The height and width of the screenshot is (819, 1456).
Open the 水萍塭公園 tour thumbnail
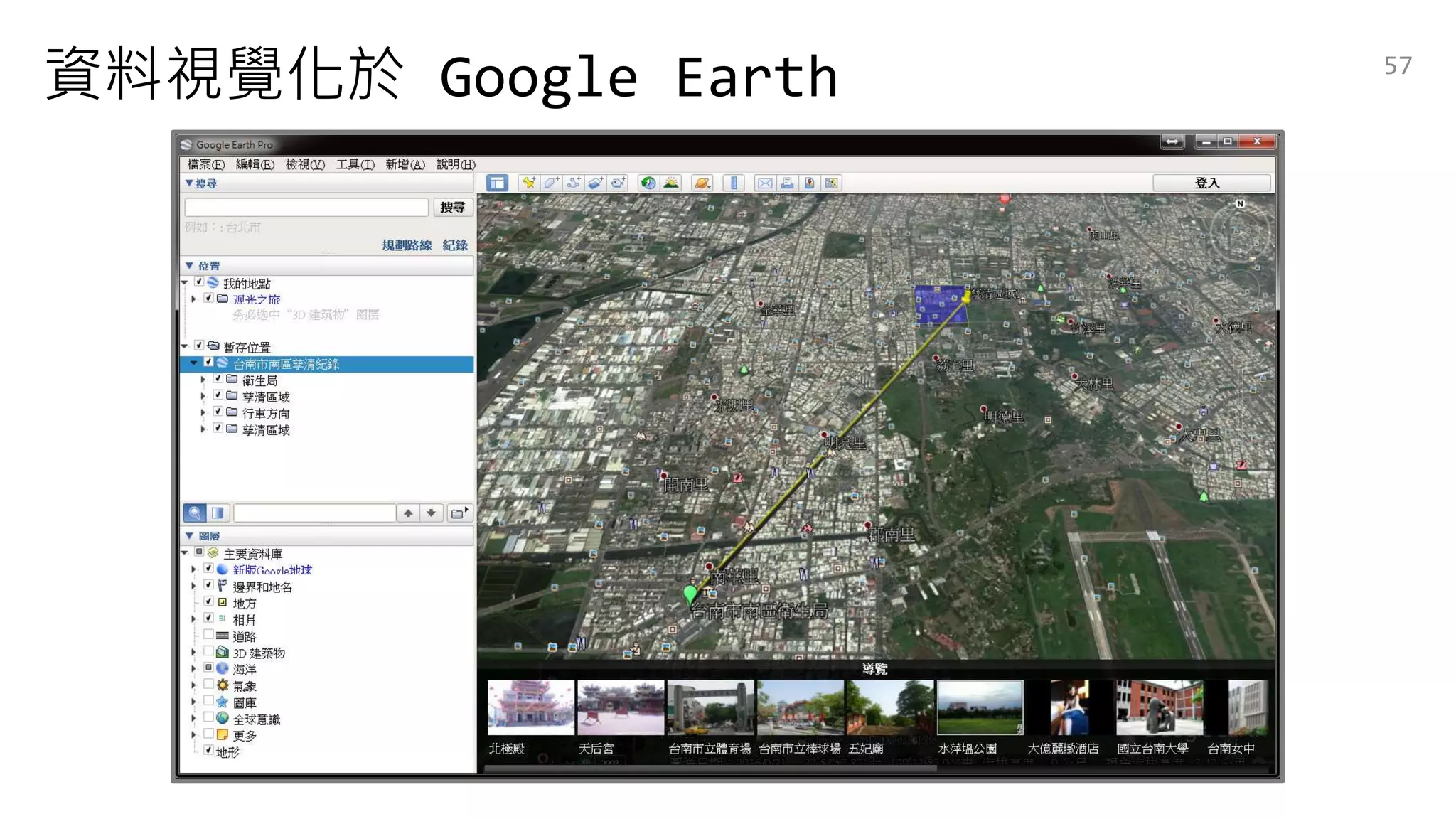coord(980,707)
